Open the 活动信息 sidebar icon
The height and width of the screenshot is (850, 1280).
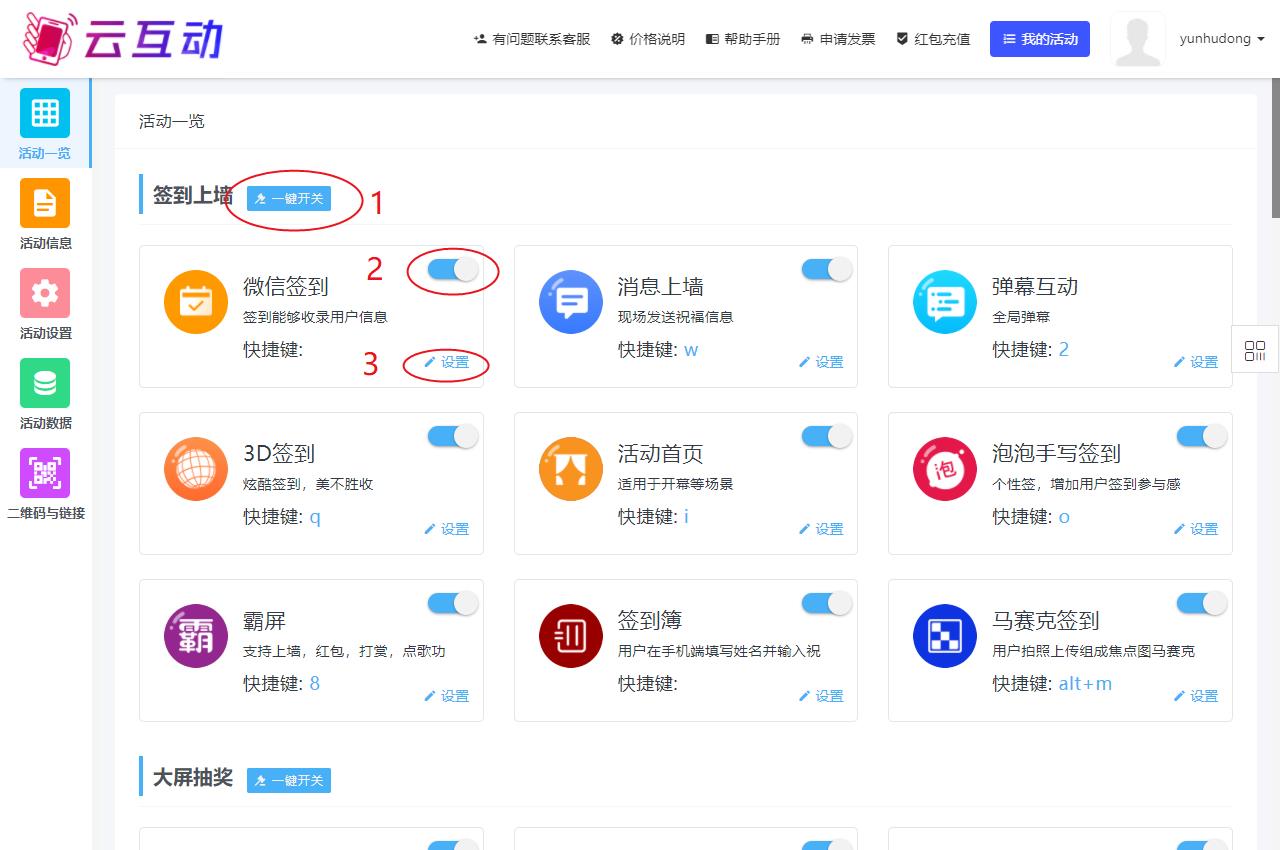(x=45, y=203)
